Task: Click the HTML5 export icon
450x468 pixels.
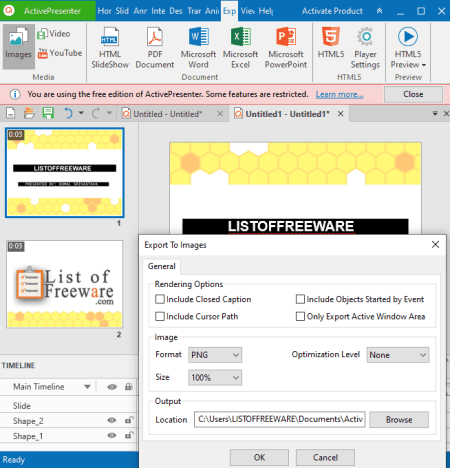Action: [331, 43]
